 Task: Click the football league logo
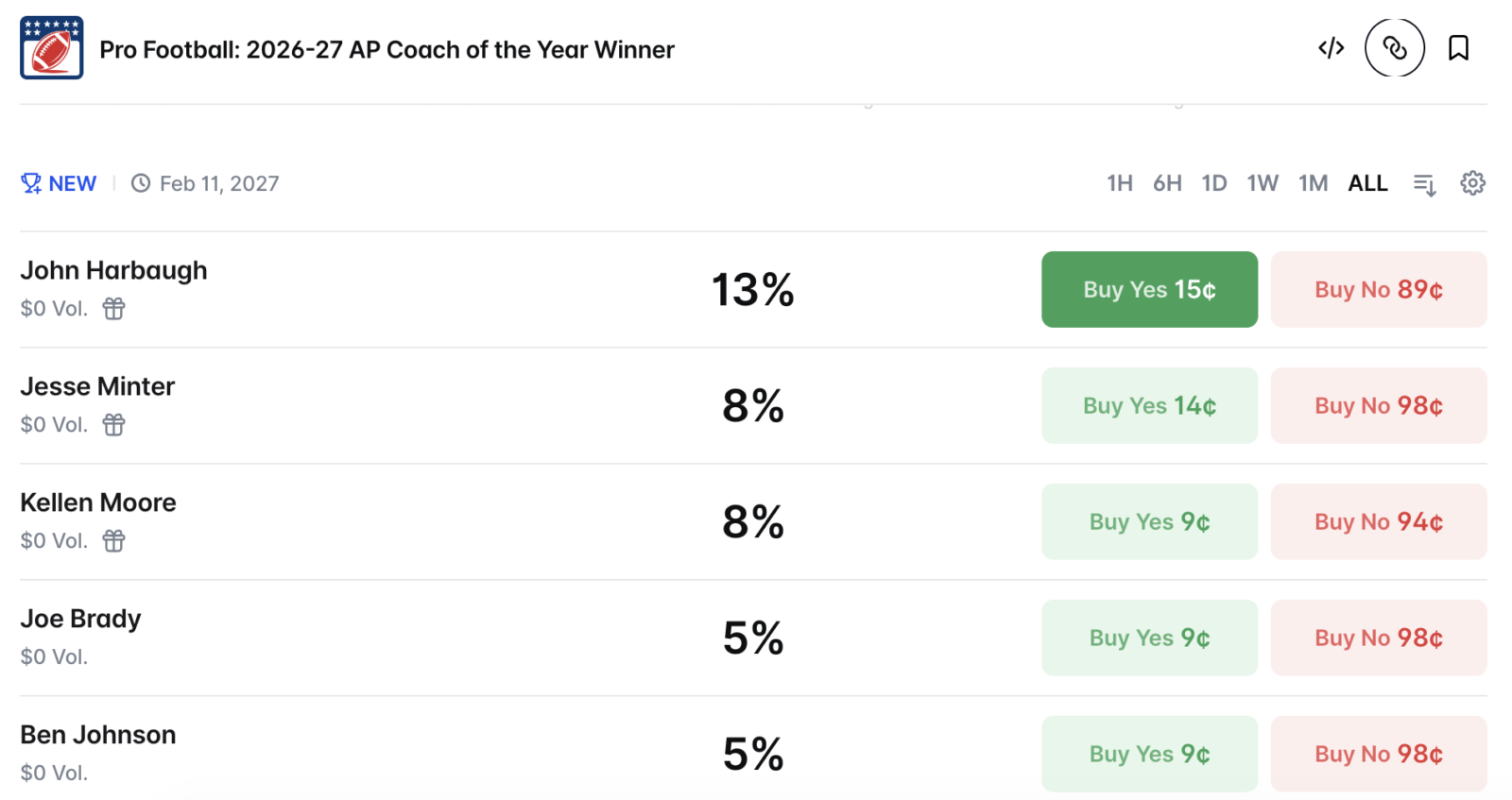[x=52, y=48]
